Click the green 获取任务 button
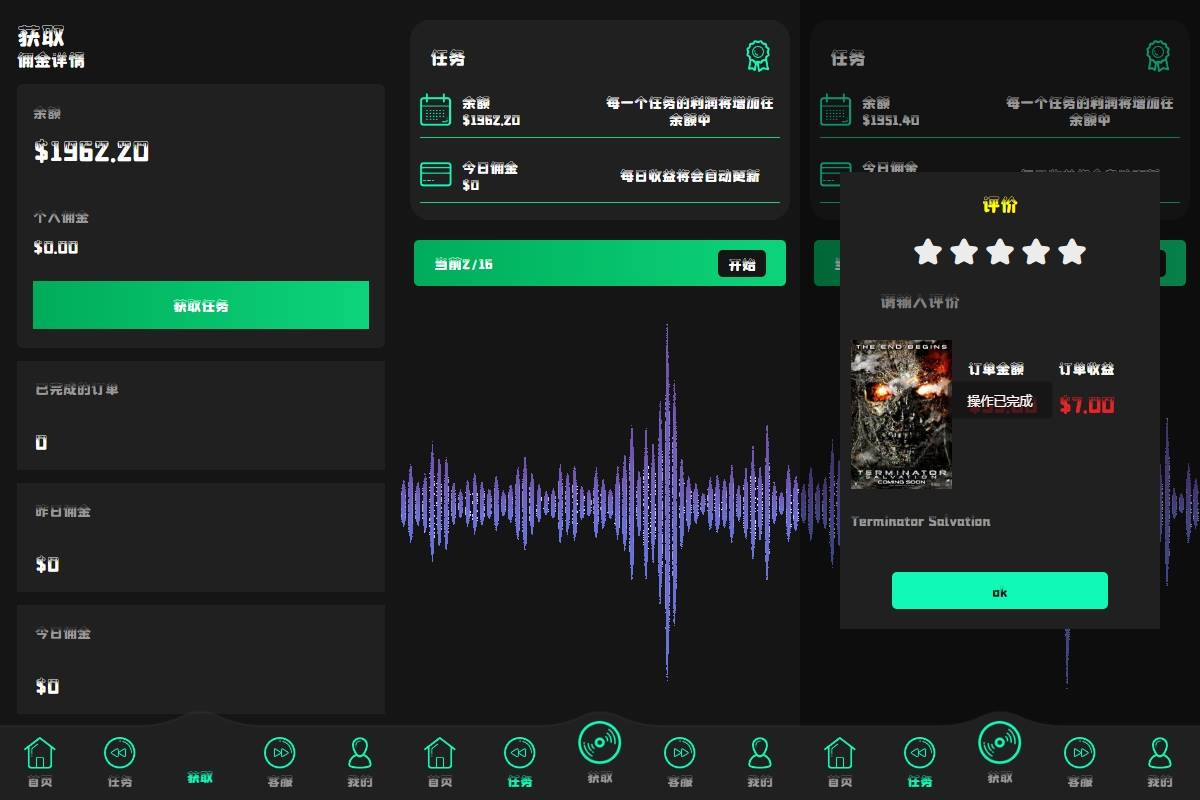 click(x=200, y=305)
